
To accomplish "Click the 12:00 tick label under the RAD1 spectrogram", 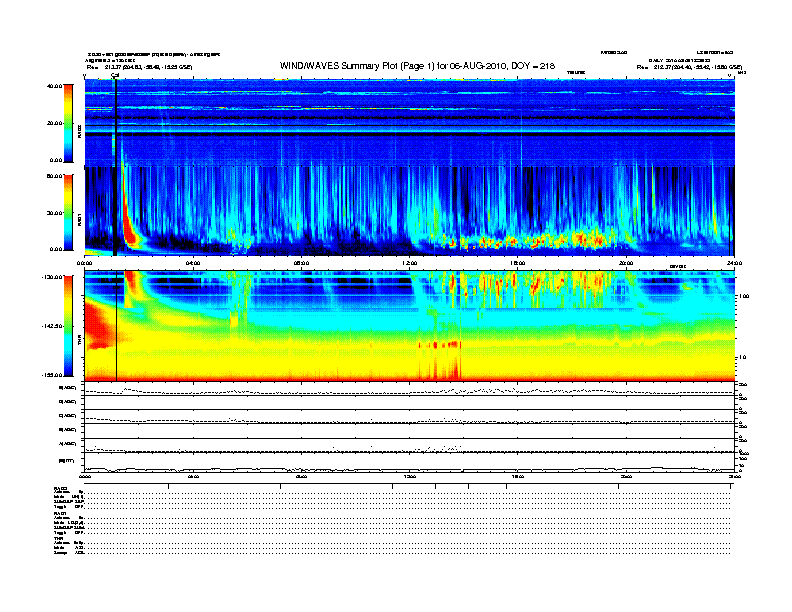I will click(x=410, y=263).
